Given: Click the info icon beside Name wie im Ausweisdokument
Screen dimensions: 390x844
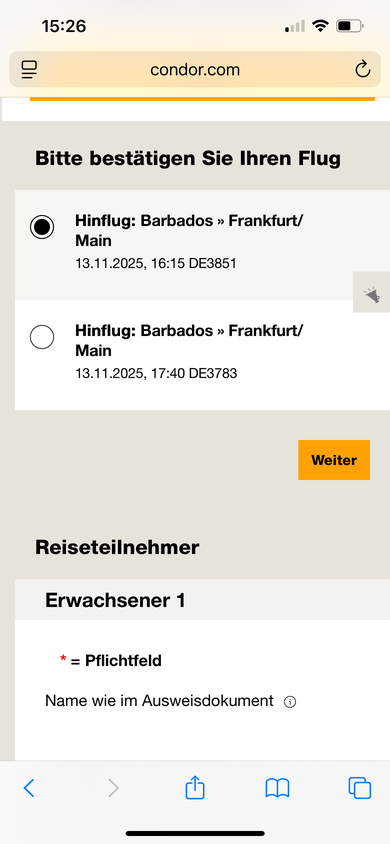Looking at the screenshot, I should pos(290,702).
